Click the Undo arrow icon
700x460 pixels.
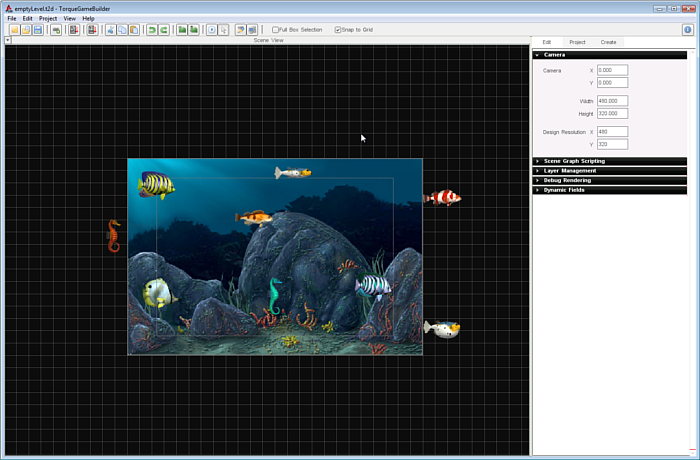(x=152, y=30)
